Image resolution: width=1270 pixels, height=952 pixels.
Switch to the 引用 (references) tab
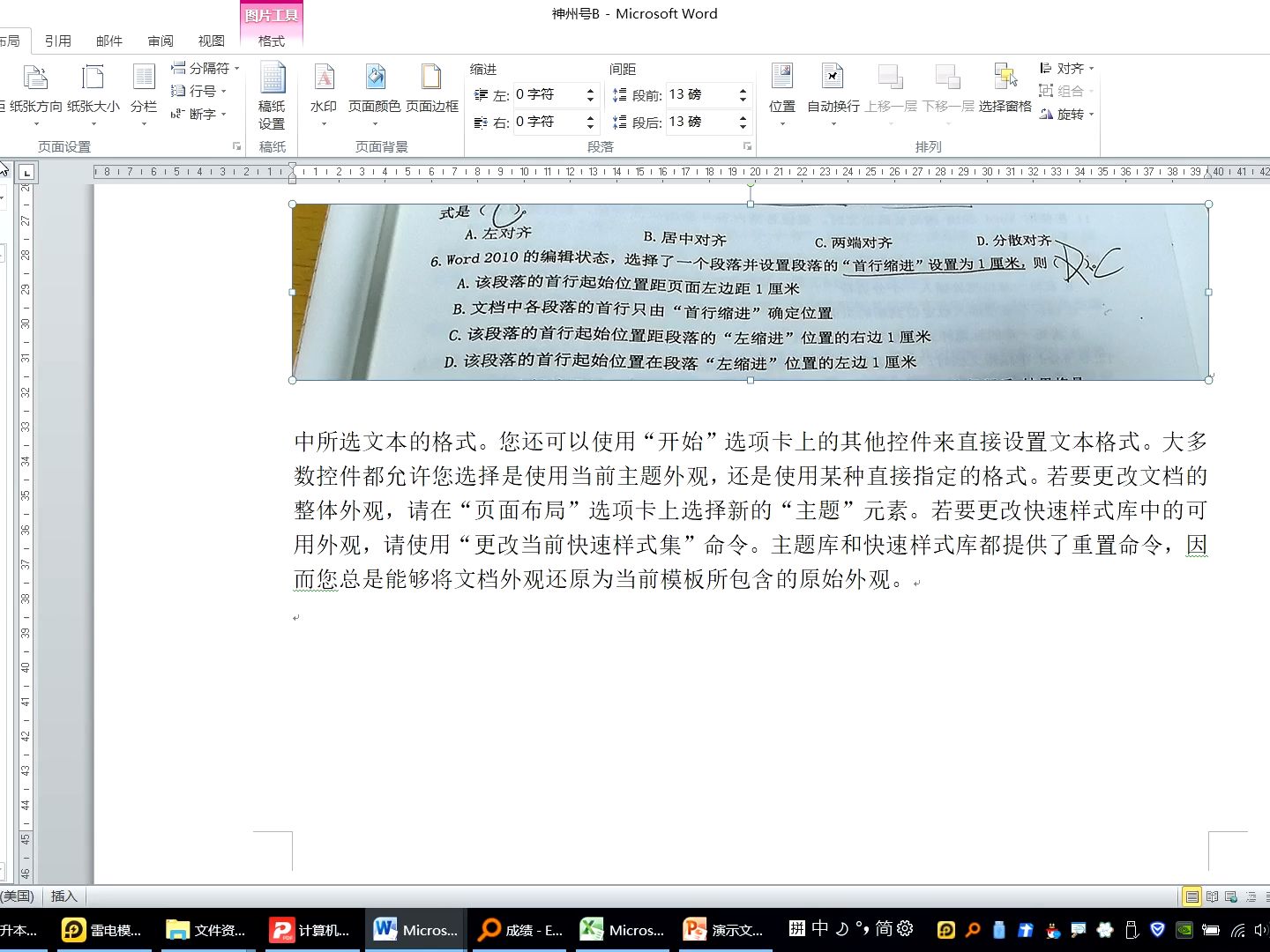[x=58, y=41]
